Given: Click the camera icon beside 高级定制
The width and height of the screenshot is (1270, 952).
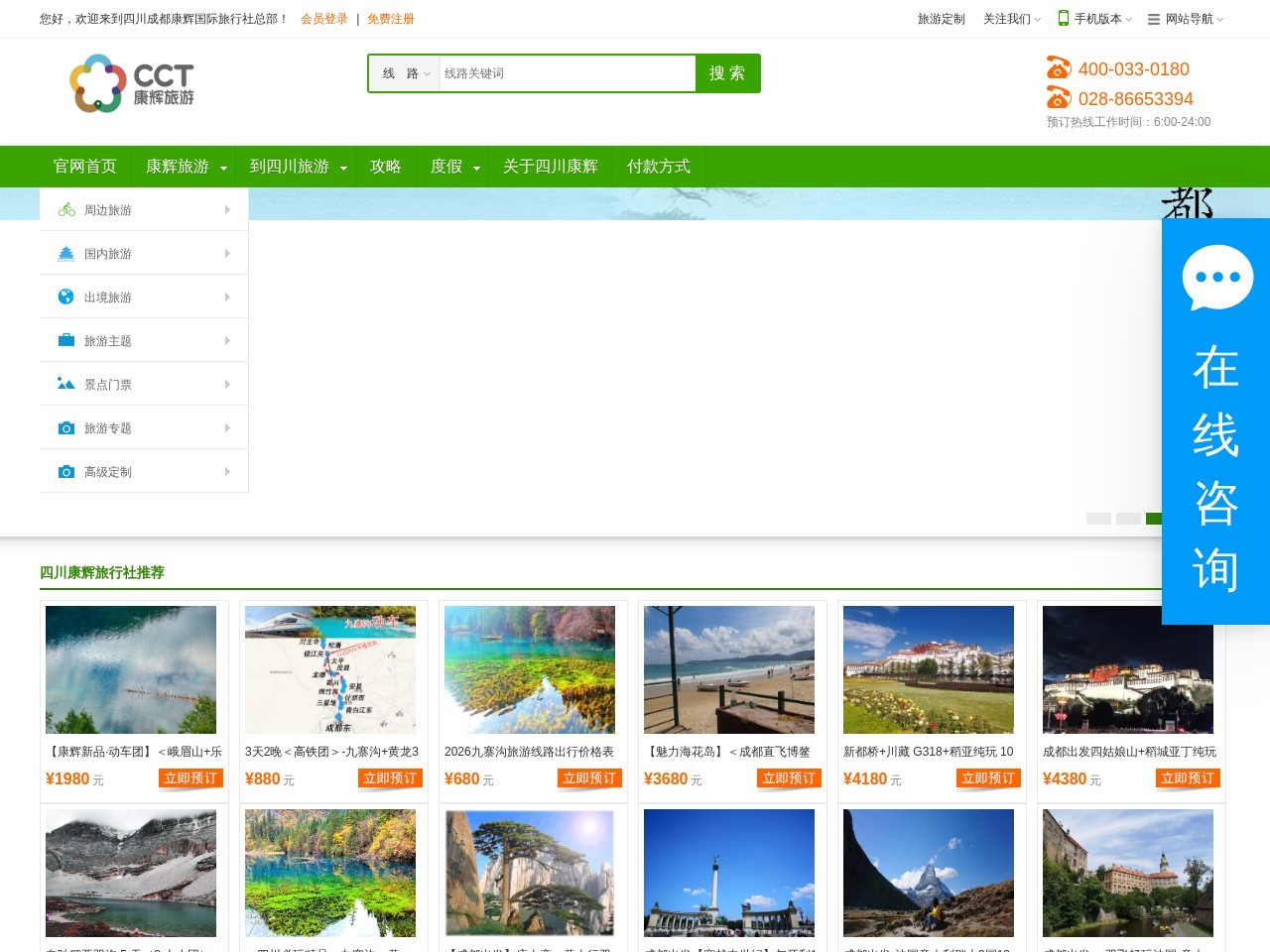Looking at the screenshot, I should point(66,472).
